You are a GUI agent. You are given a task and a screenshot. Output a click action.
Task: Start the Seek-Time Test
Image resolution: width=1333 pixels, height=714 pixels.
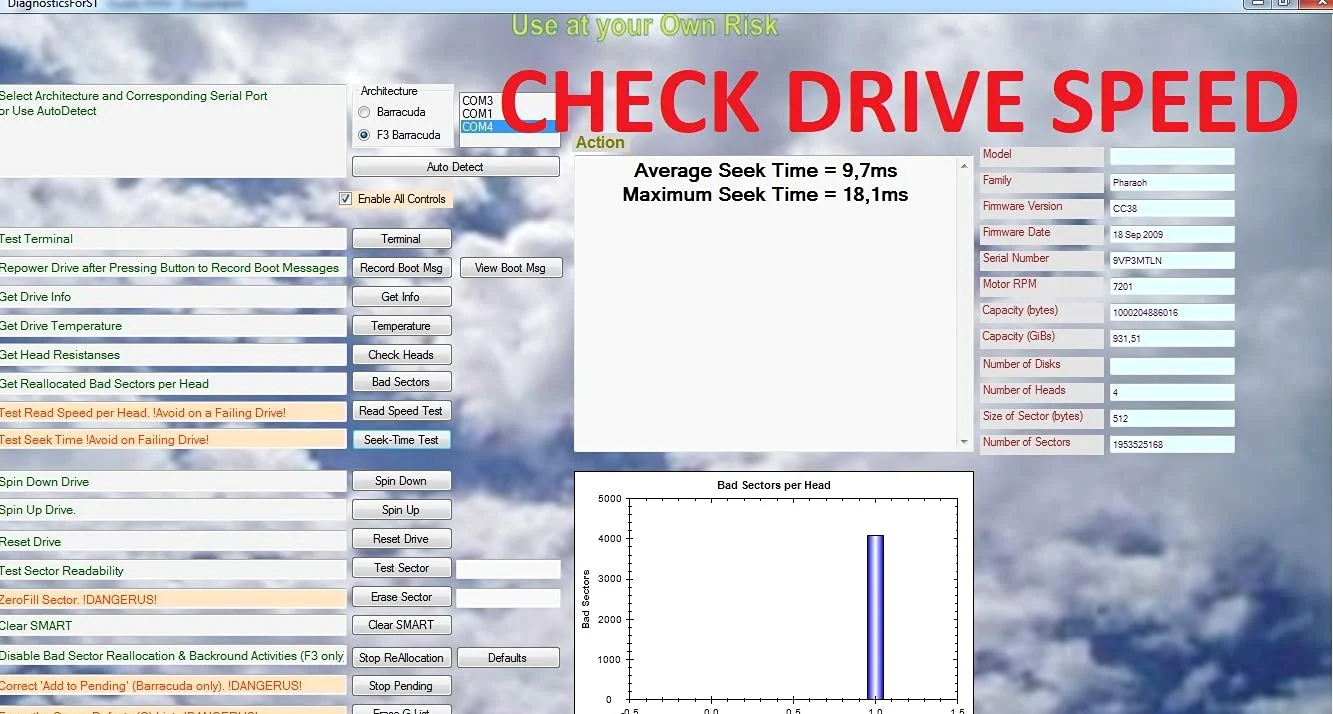(401, 440)
